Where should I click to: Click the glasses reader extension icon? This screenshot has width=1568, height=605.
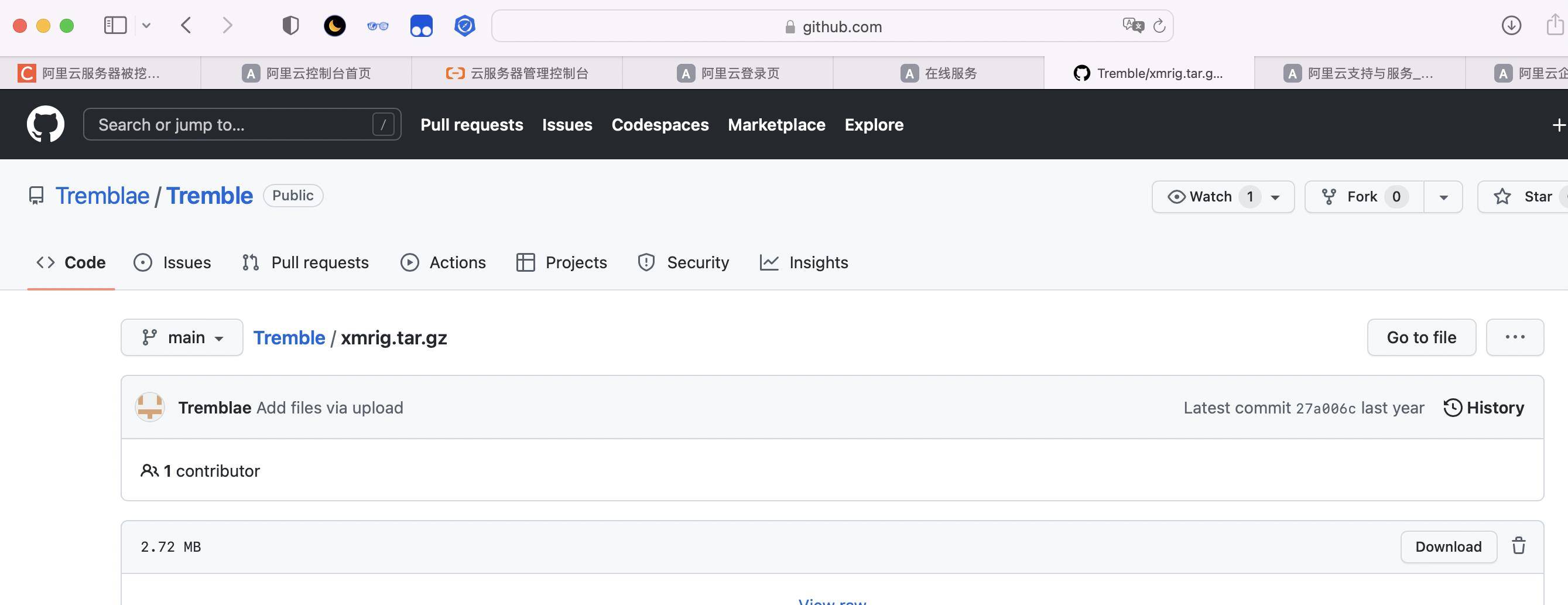coord(378,26)
